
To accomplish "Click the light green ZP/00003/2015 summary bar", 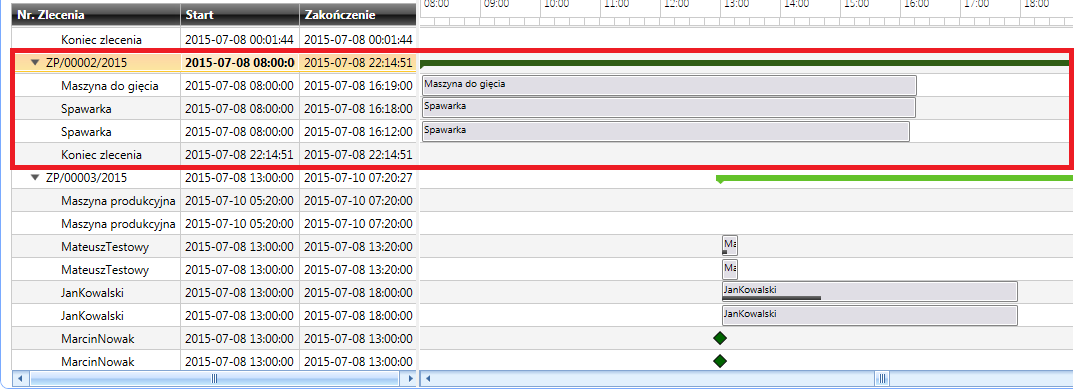I will click(x=895, y=179).
